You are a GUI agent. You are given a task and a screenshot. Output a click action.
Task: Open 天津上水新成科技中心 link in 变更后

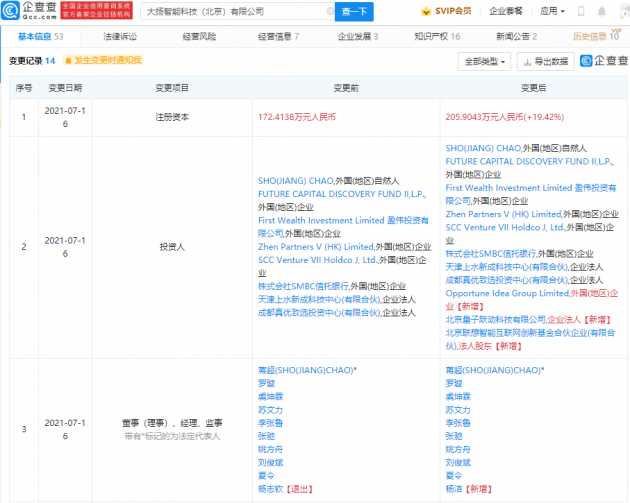point(507,267)
